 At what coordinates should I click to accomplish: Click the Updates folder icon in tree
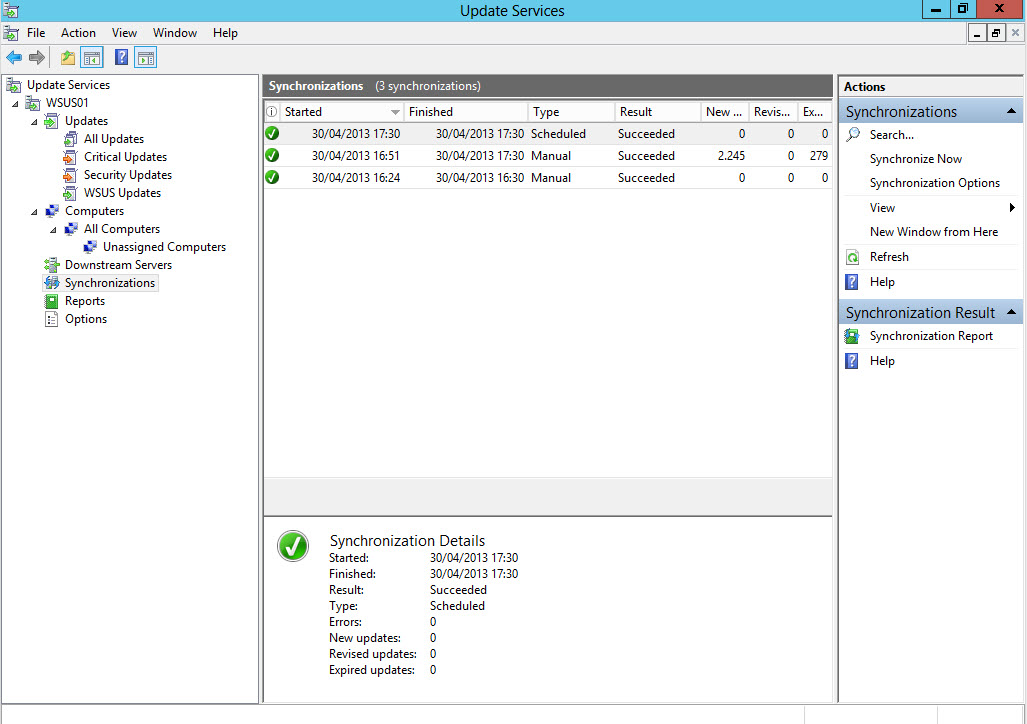tap(51, 121)
